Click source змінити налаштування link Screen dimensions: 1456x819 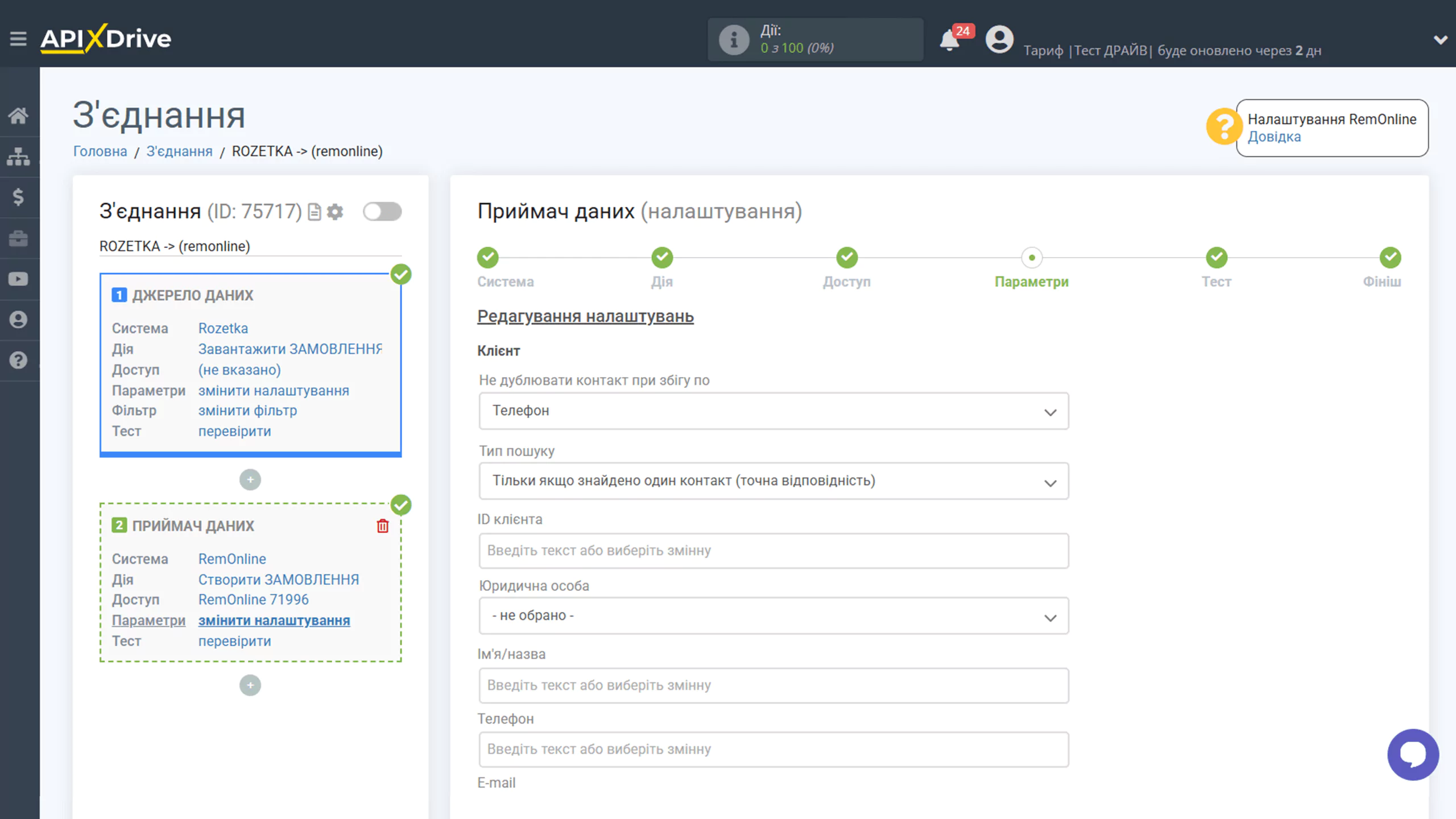[x=274, y=391]
